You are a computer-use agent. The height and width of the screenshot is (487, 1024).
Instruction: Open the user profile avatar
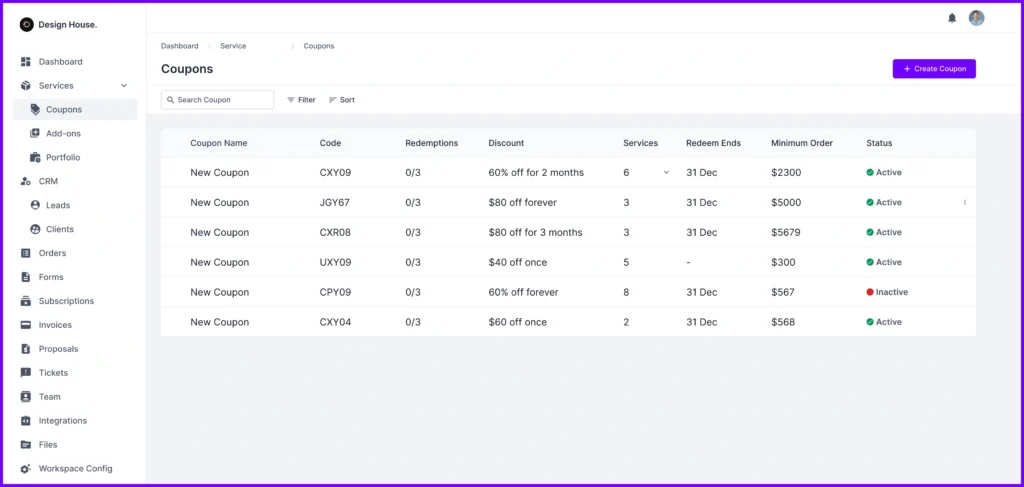pyautogui.click(x=977, y=18)
